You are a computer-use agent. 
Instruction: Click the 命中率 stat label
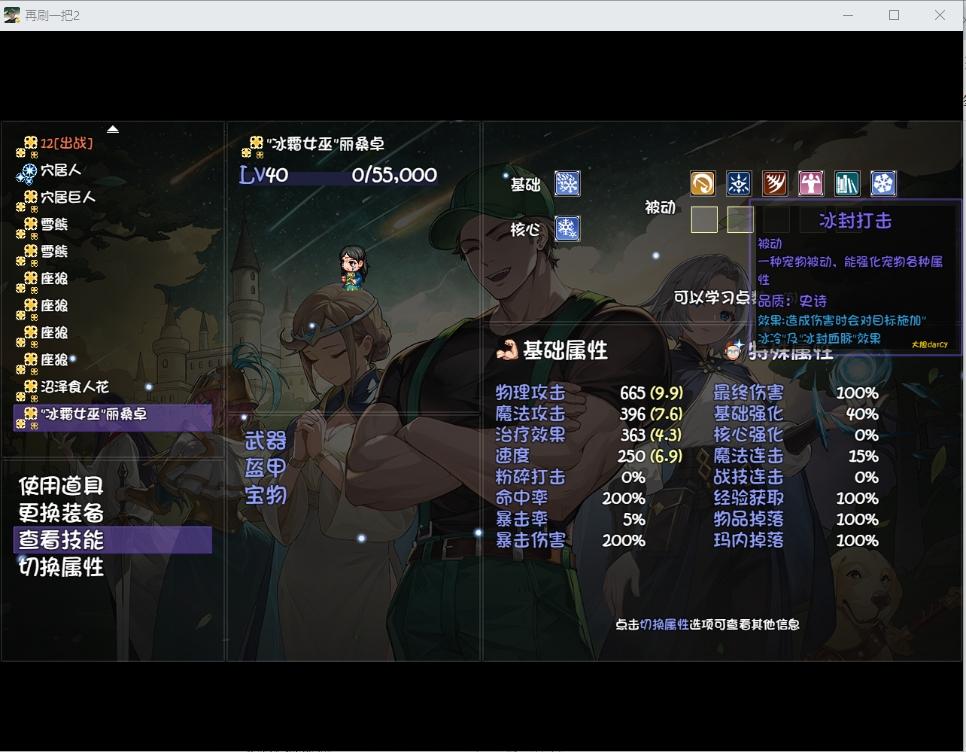click(x=522, y=498)
